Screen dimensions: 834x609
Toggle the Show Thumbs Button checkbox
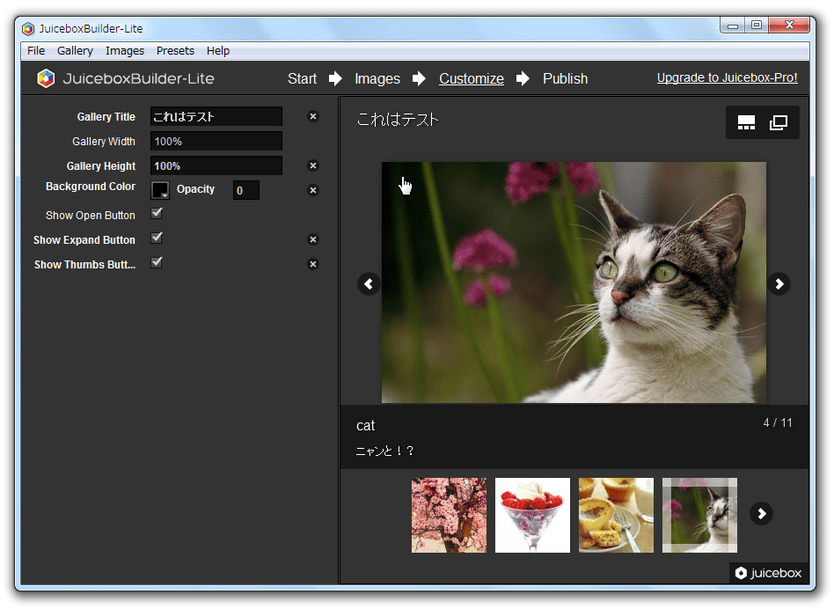coord(156,263)
